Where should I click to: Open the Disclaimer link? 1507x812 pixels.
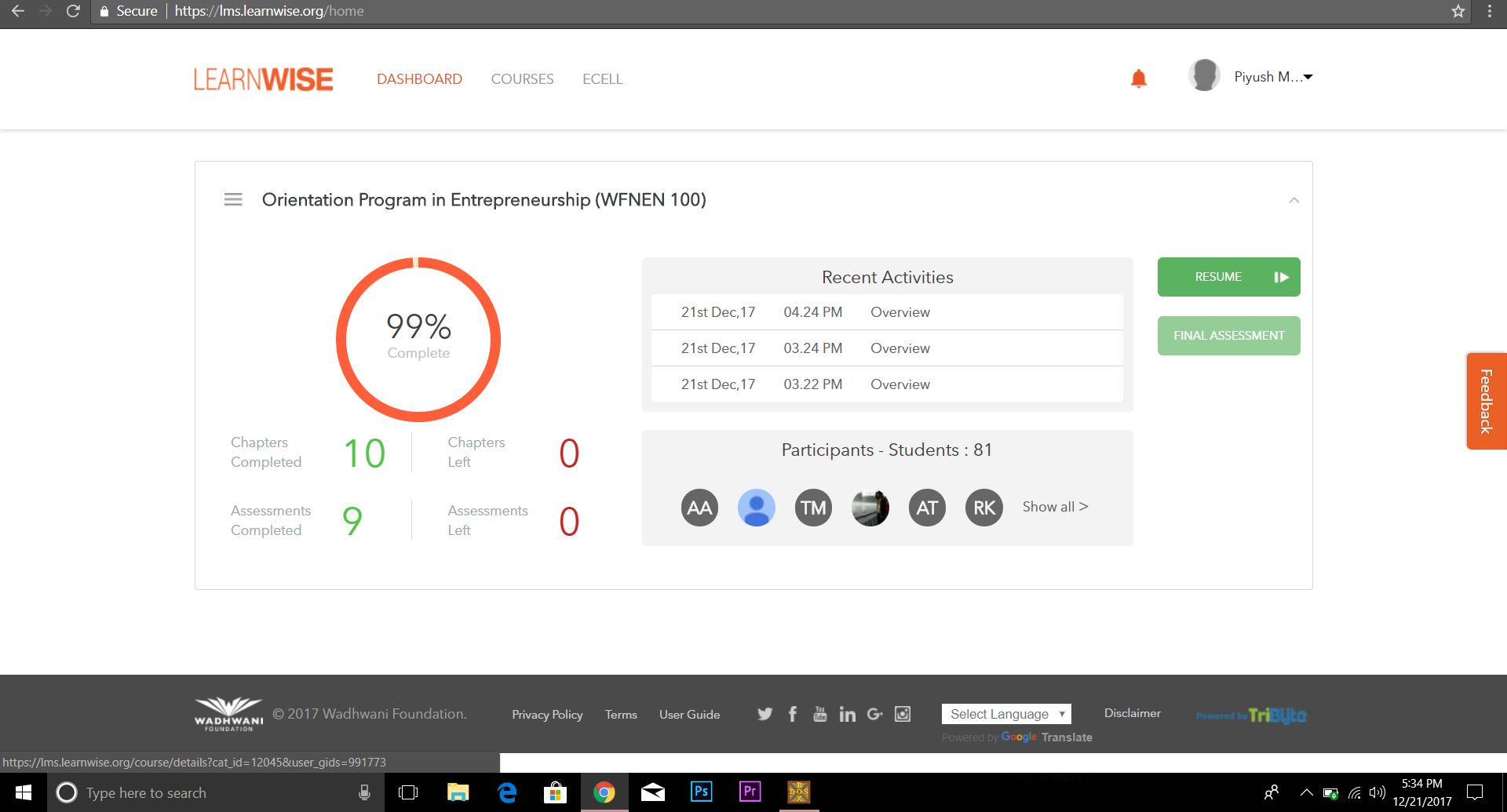pos(1132,713)
